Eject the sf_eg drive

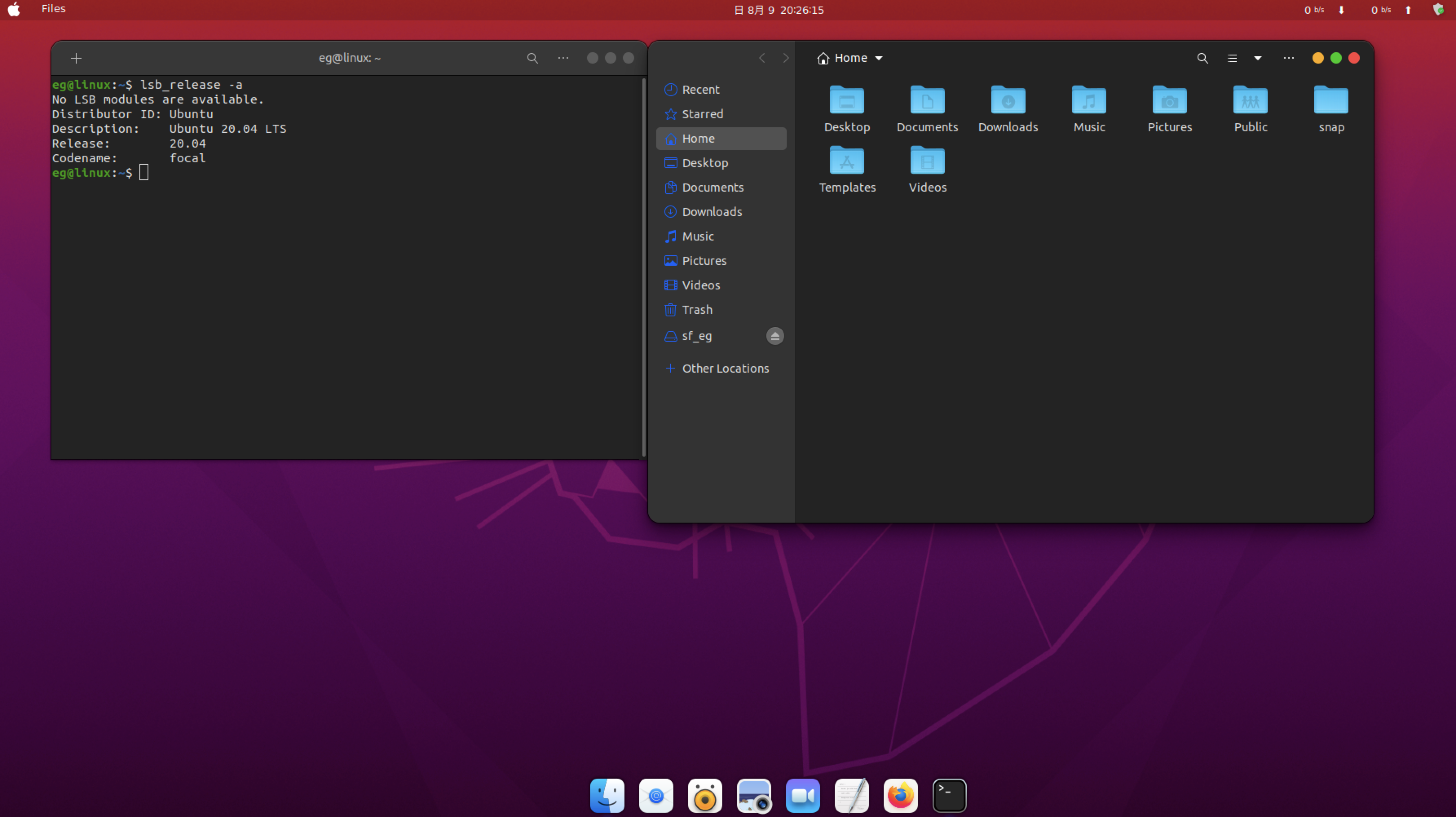774,336
